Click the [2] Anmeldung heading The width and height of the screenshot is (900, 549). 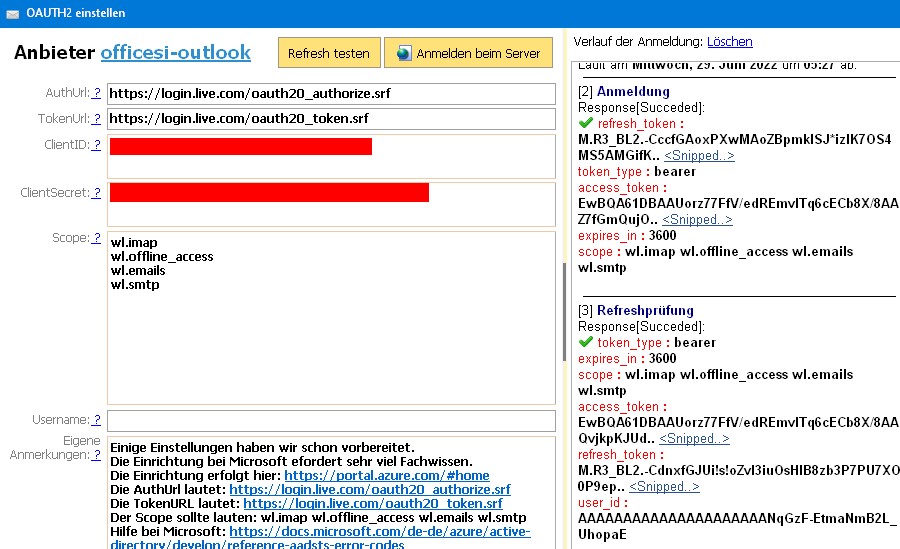623,91
